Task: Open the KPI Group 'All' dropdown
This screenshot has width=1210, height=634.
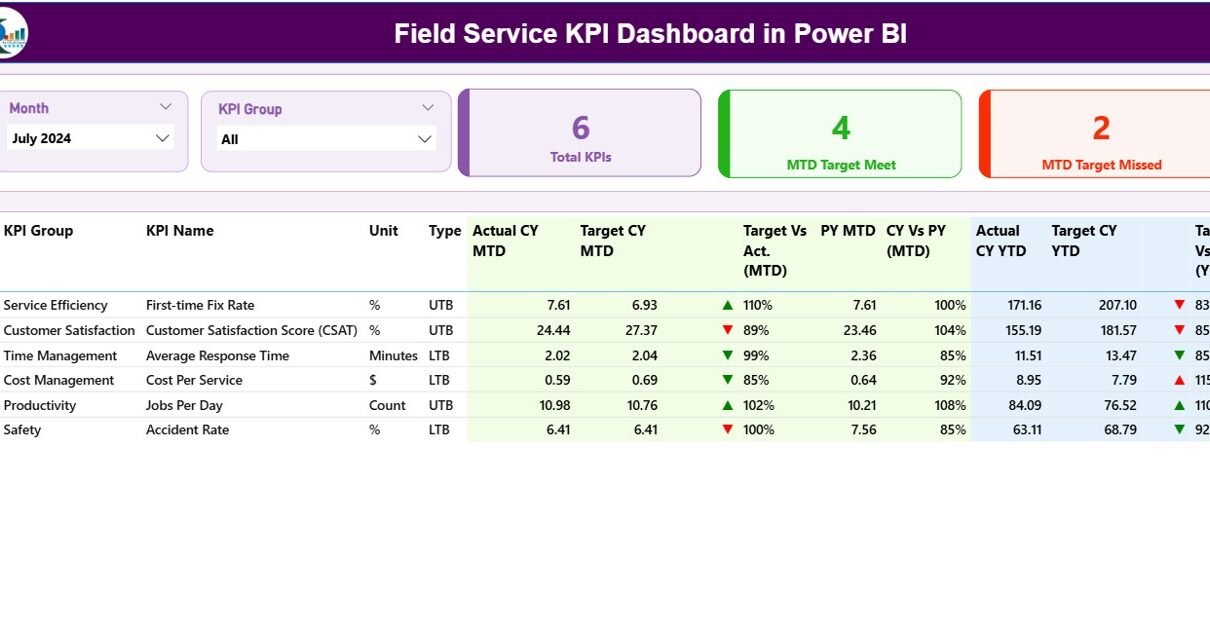Action: tap(424, 139)
